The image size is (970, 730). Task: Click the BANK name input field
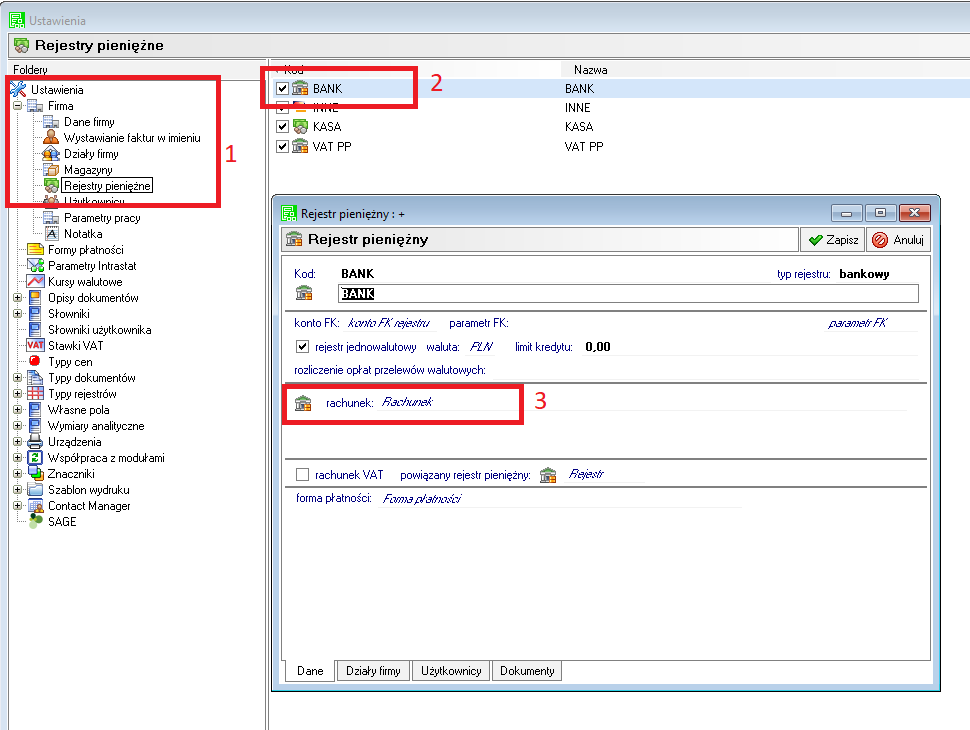point(627,294)
